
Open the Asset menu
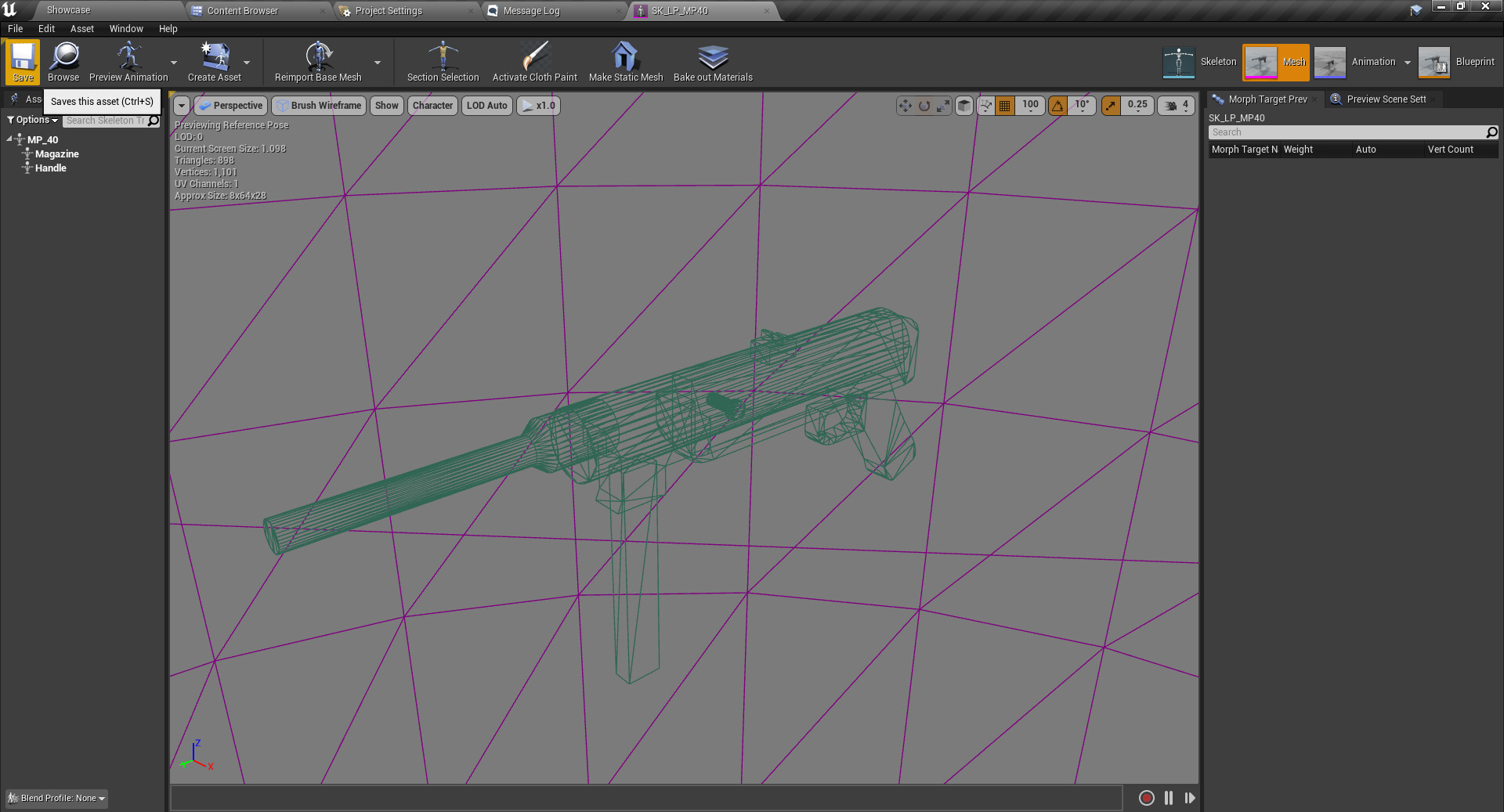[81, 28]
